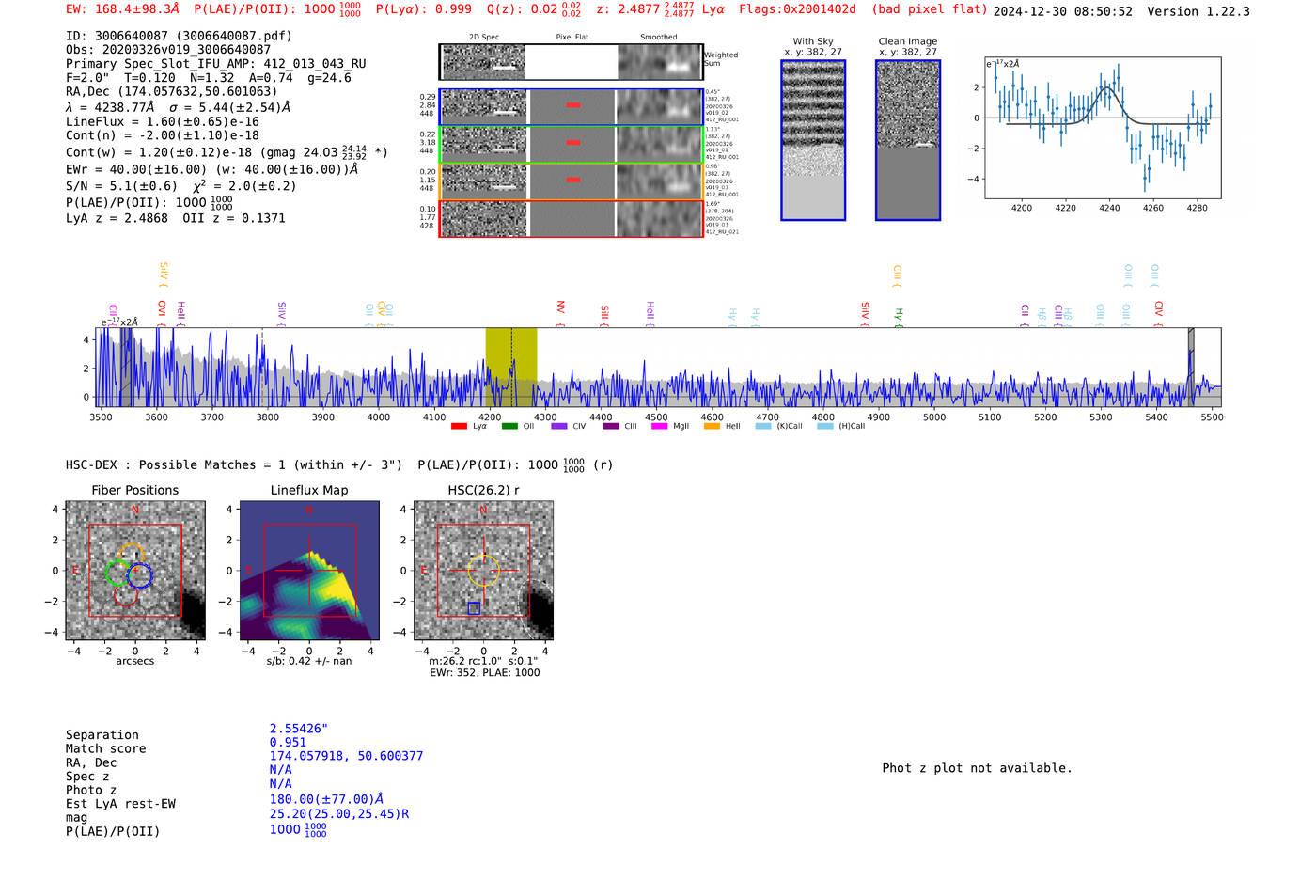Click the OII green legend swatch
Viewport: 1316px width, 896px height.
509,426
